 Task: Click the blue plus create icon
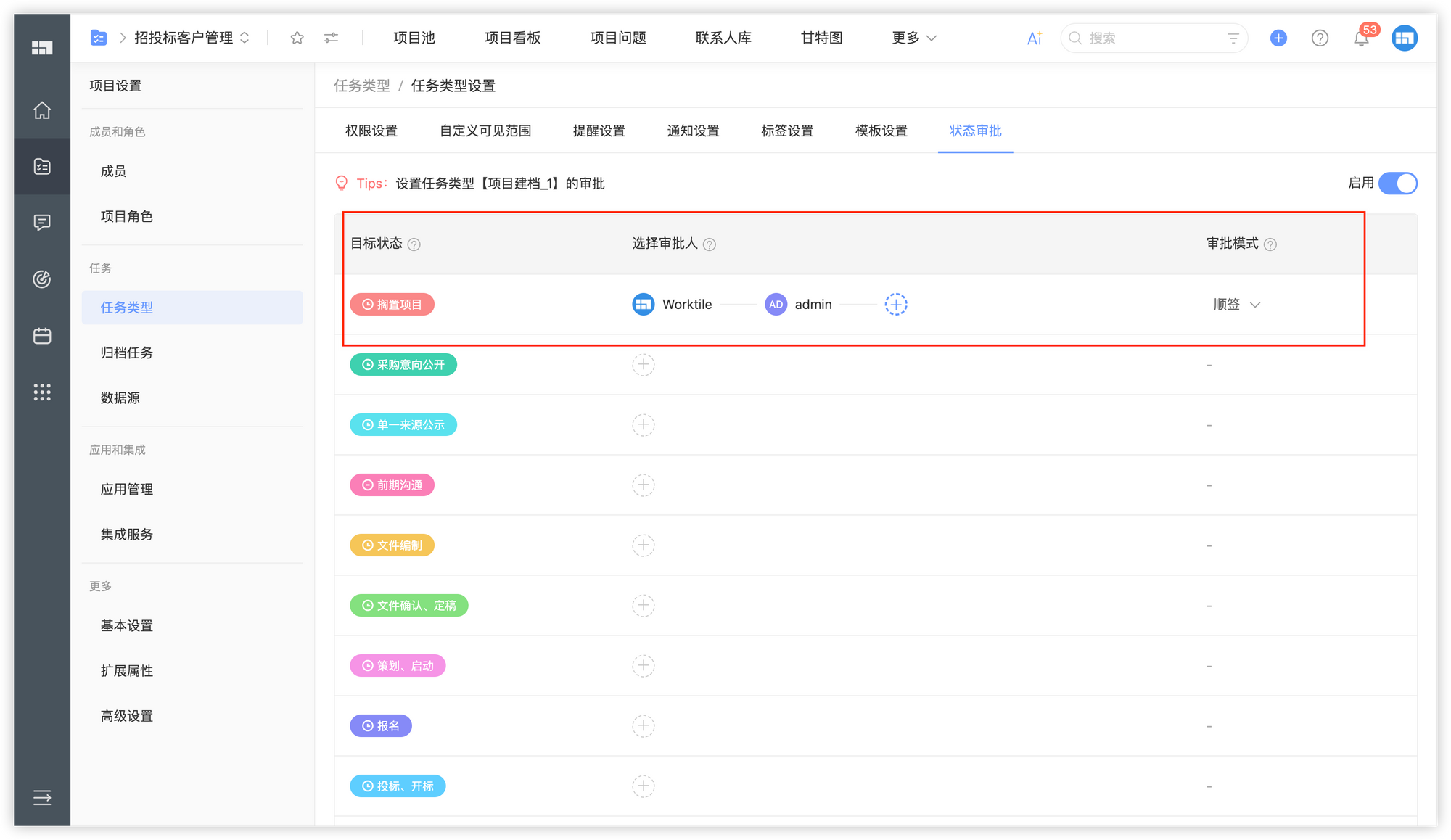(x=1278, y=38)
